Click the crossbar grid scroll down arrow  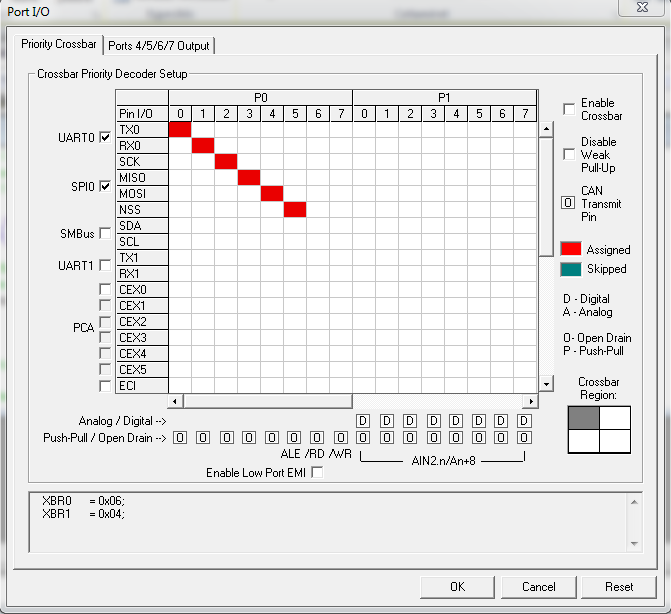[546, 384]
